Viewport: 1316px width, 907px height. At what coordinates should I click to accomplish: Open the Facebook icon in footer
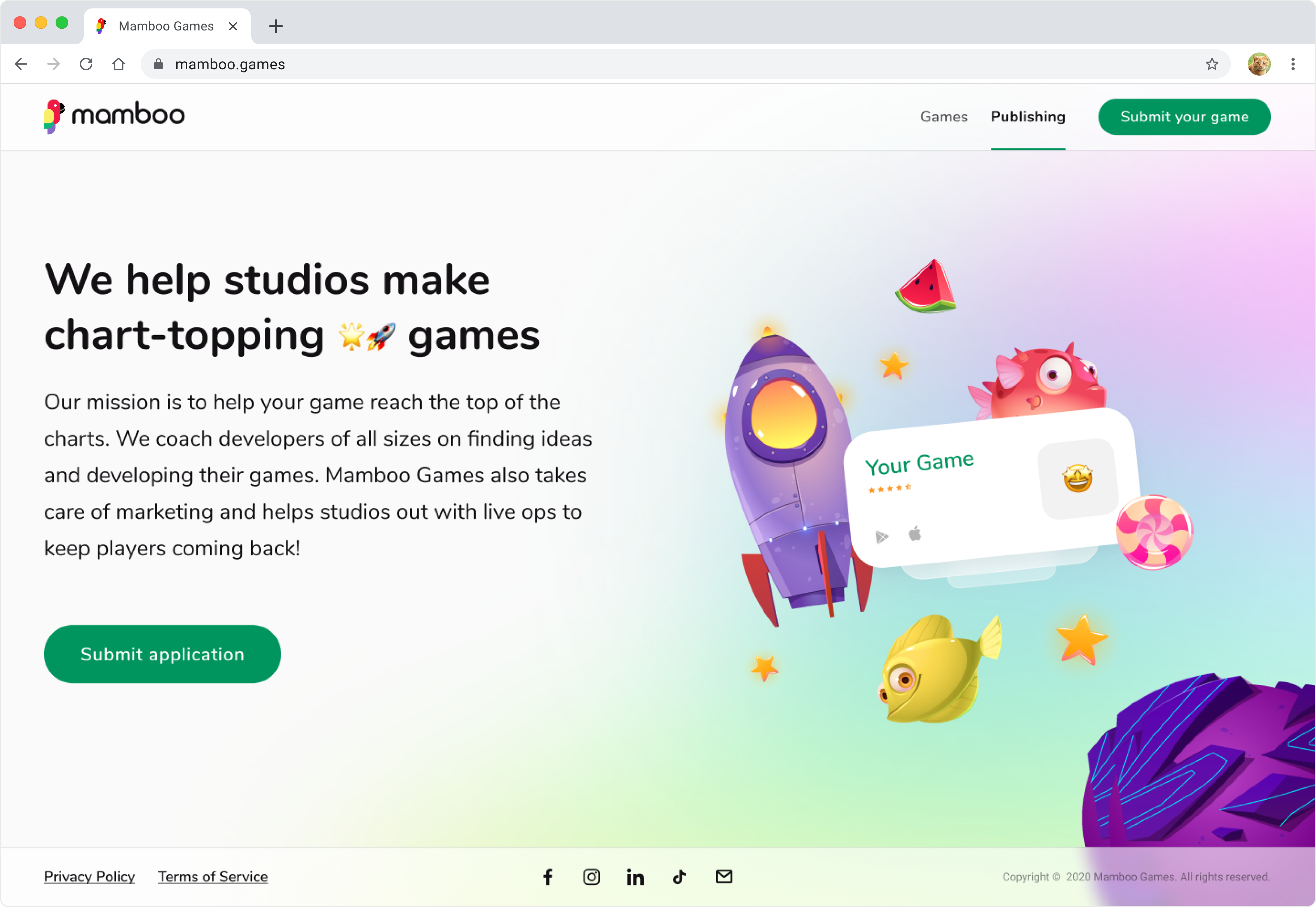click(x=547, y=877)
